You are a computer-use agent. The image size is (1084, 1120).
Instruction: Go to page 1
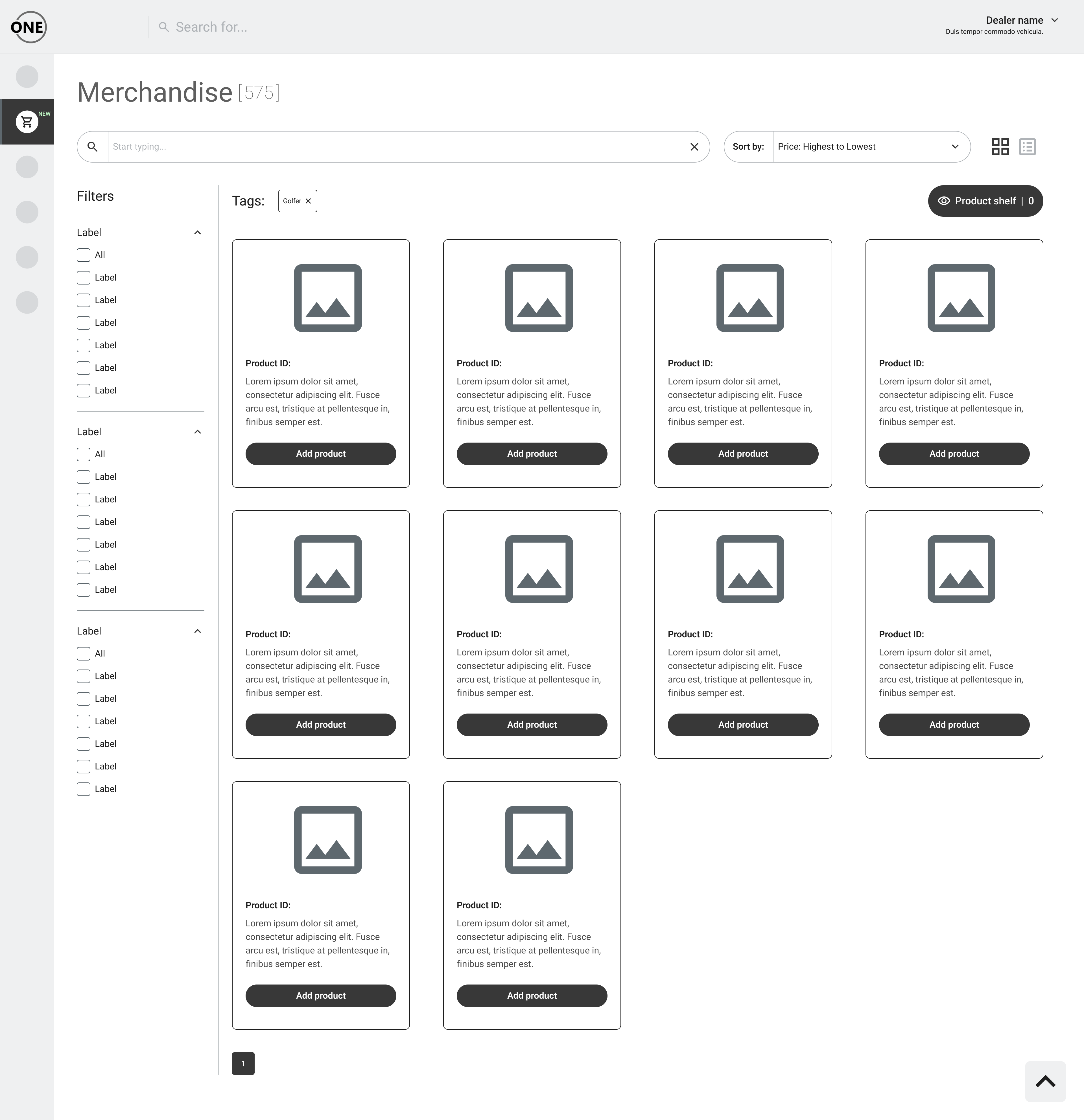[x=243, y=1064]
